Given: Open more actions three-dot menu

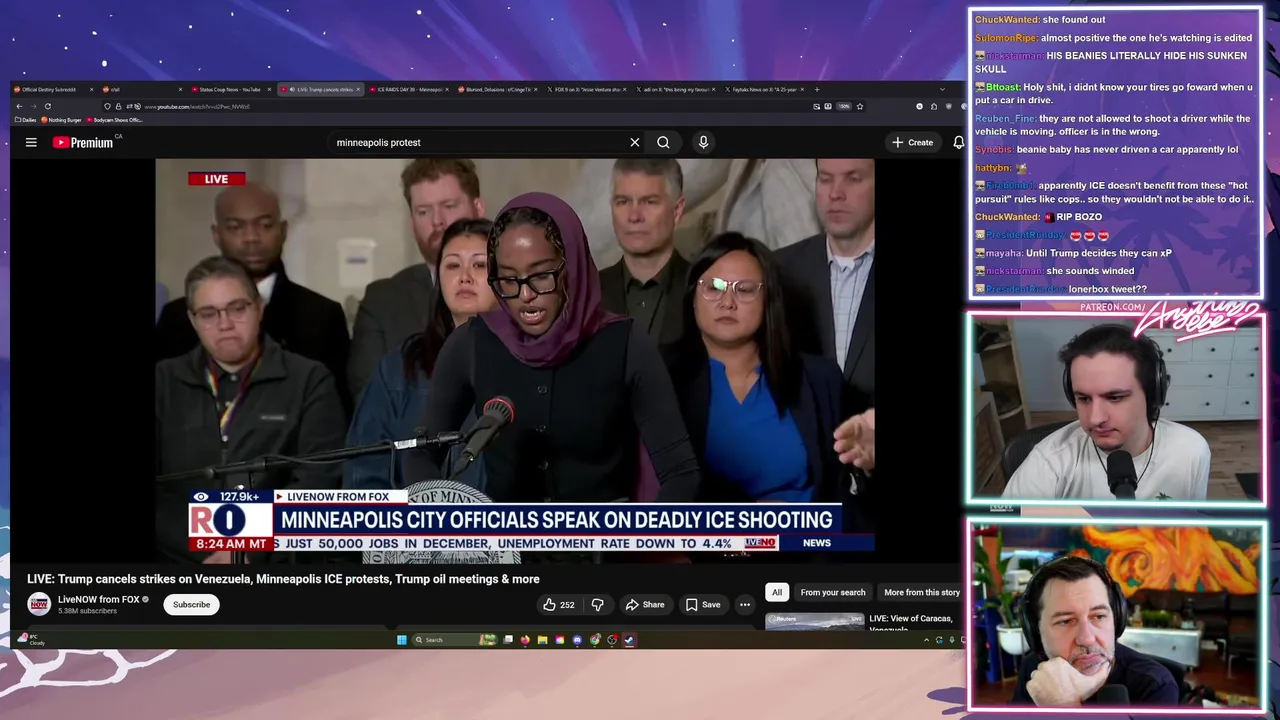Looking at the screenshot, I should [x=744, y=604].
